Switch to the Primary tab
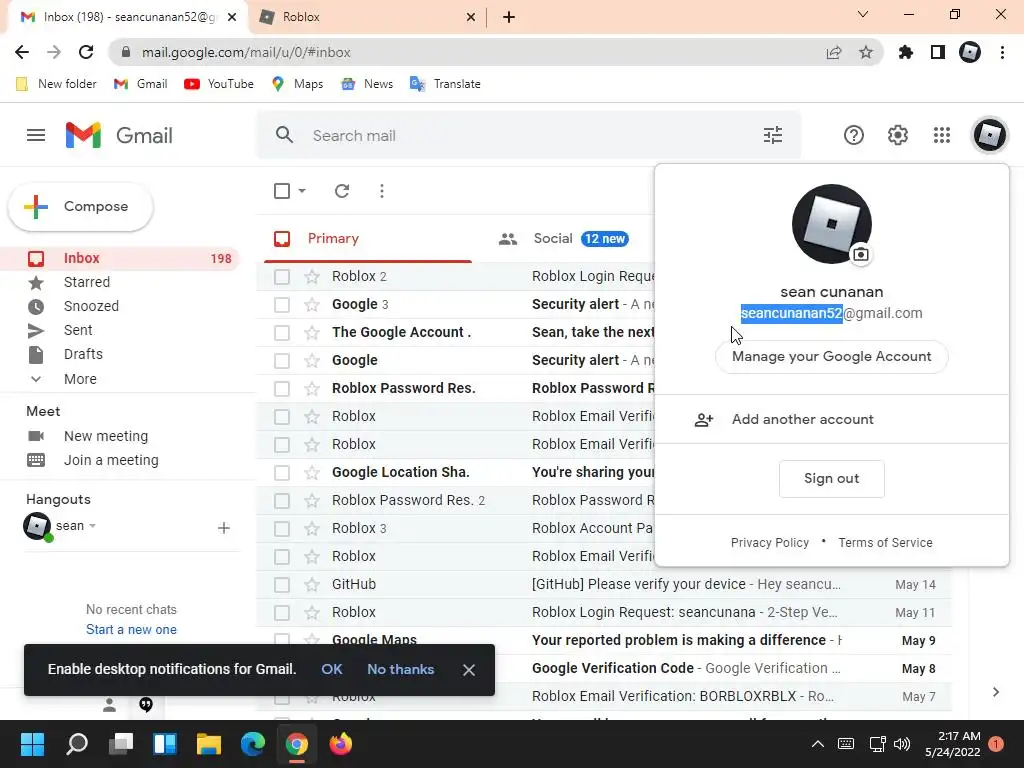This screenshot has height=768, width=1024. pyautogui.click(x=367, y=238)
